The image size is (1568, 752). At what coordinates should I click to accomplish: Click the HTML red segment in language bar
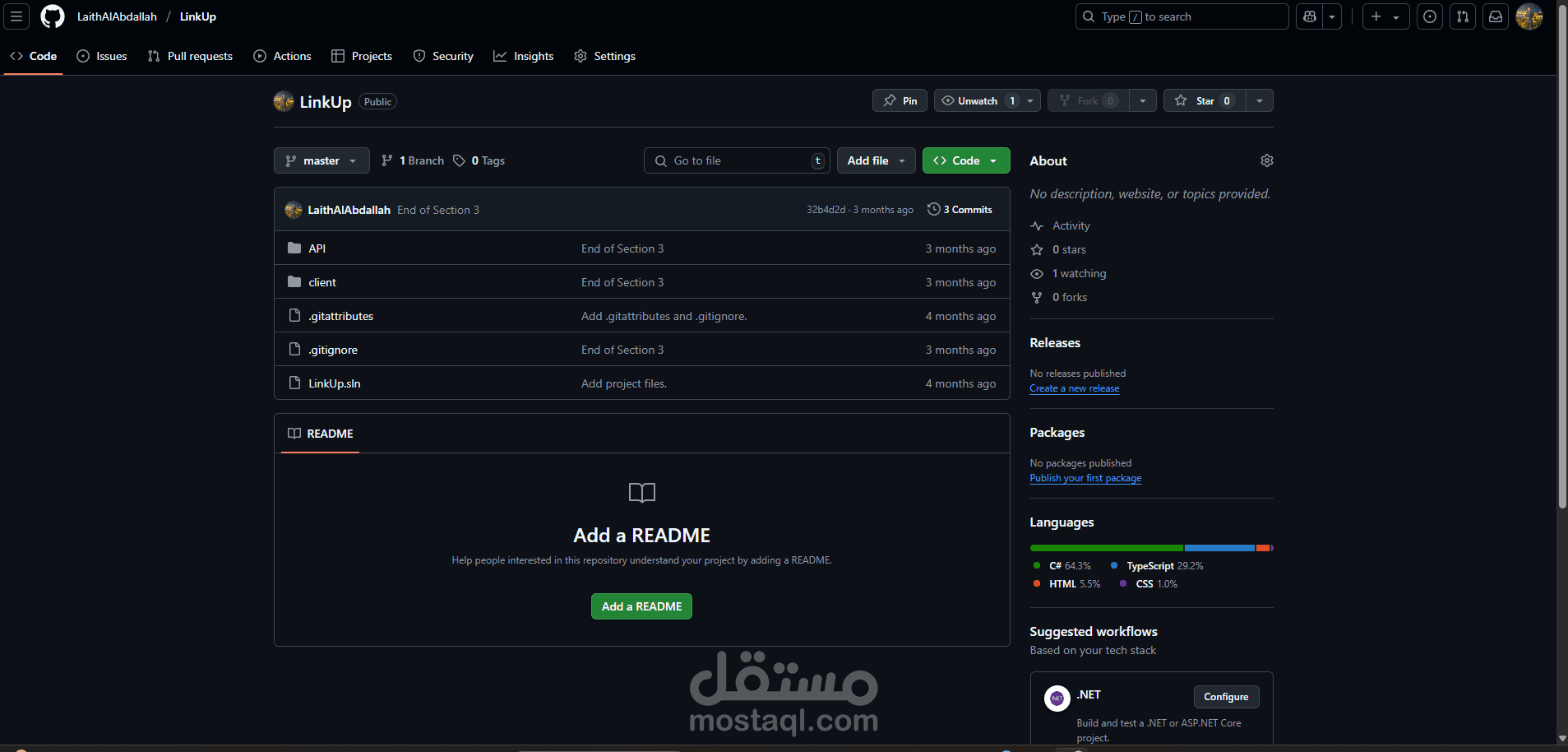pyautogui.click(x=1262, y=548)
